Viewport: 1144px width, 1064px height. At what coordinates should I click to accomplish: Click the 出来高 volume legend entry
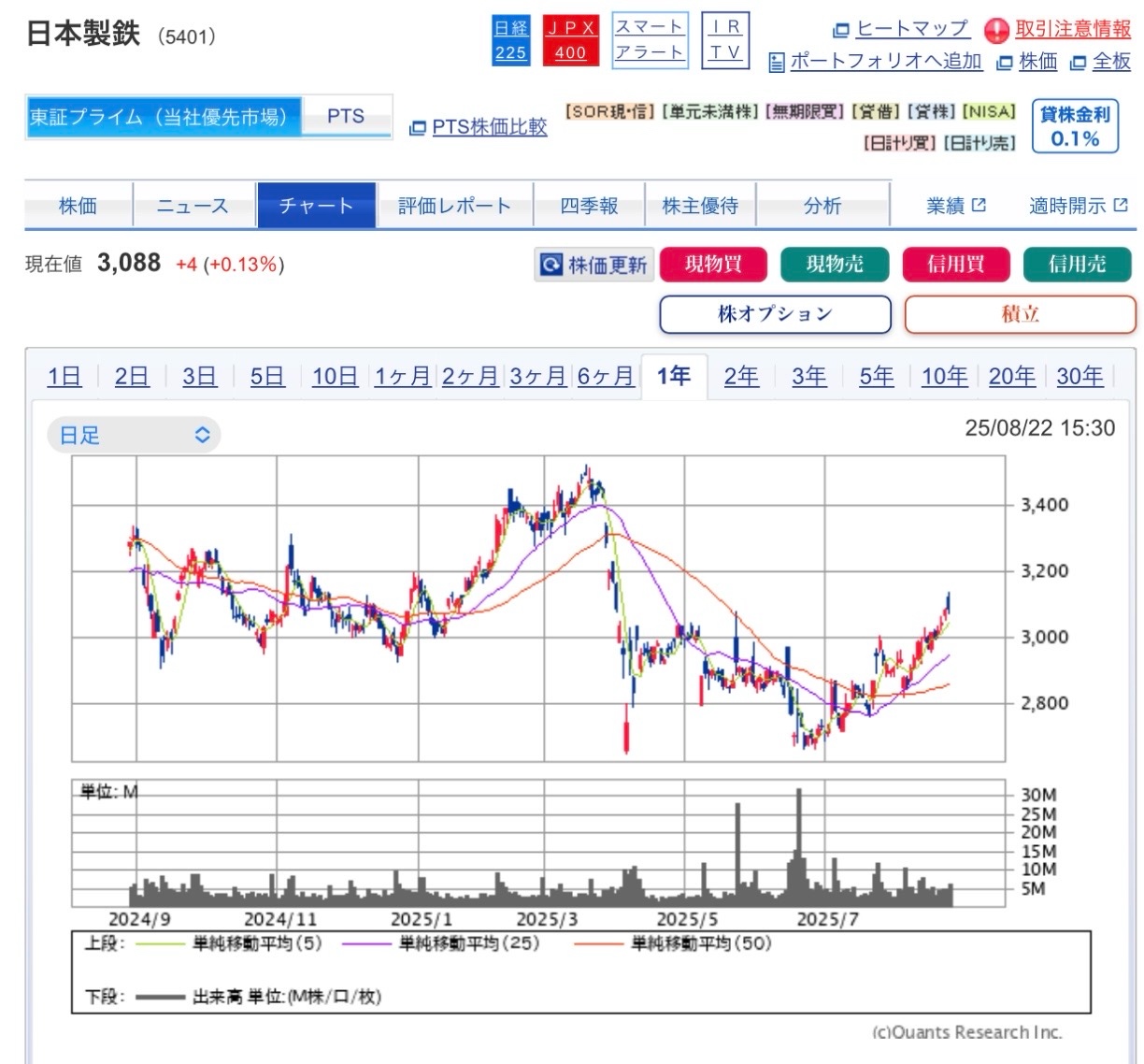[x=258, y=997]
